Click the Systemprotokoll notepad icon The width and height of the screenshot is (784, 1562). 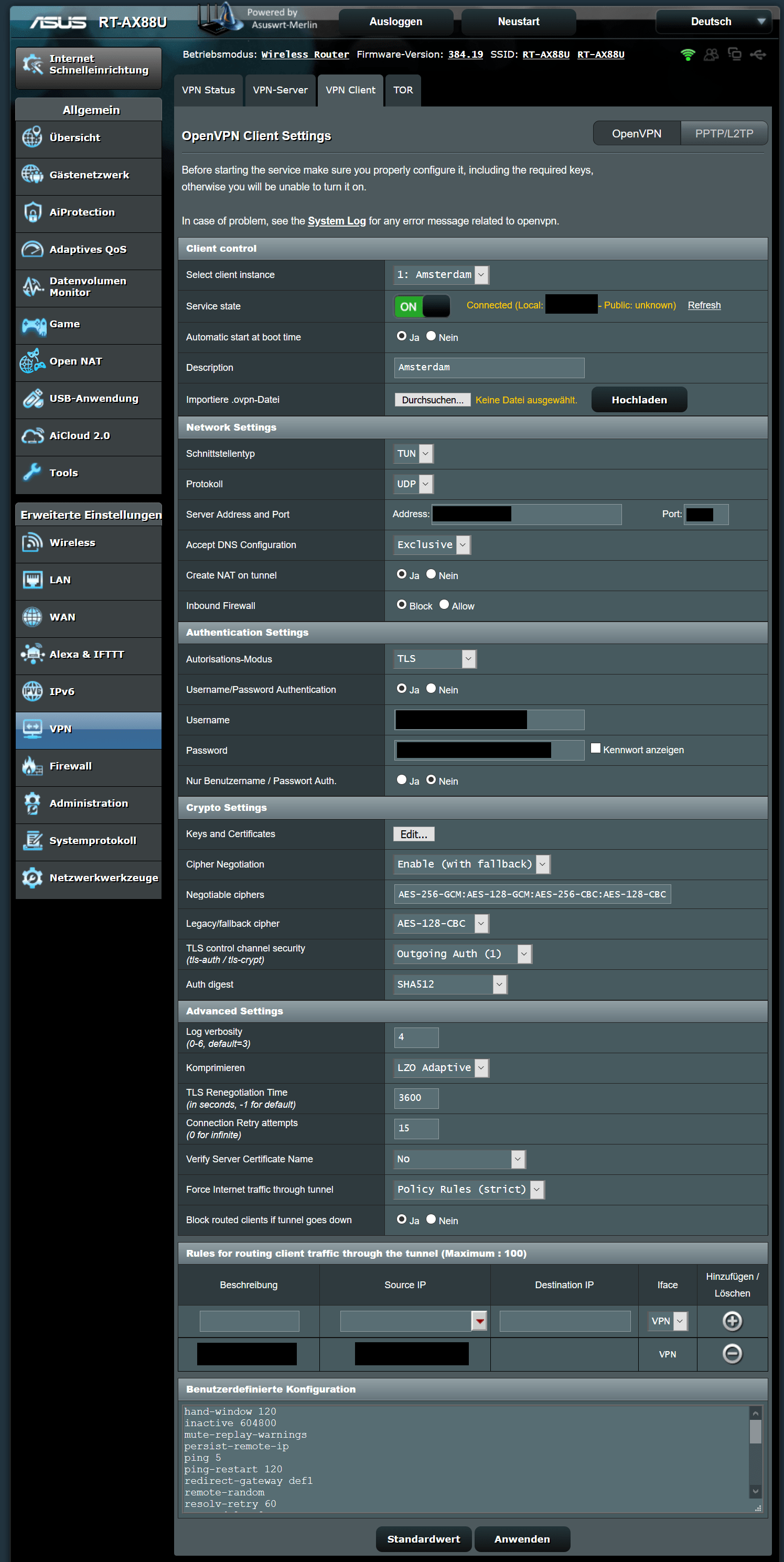[32, 840]
